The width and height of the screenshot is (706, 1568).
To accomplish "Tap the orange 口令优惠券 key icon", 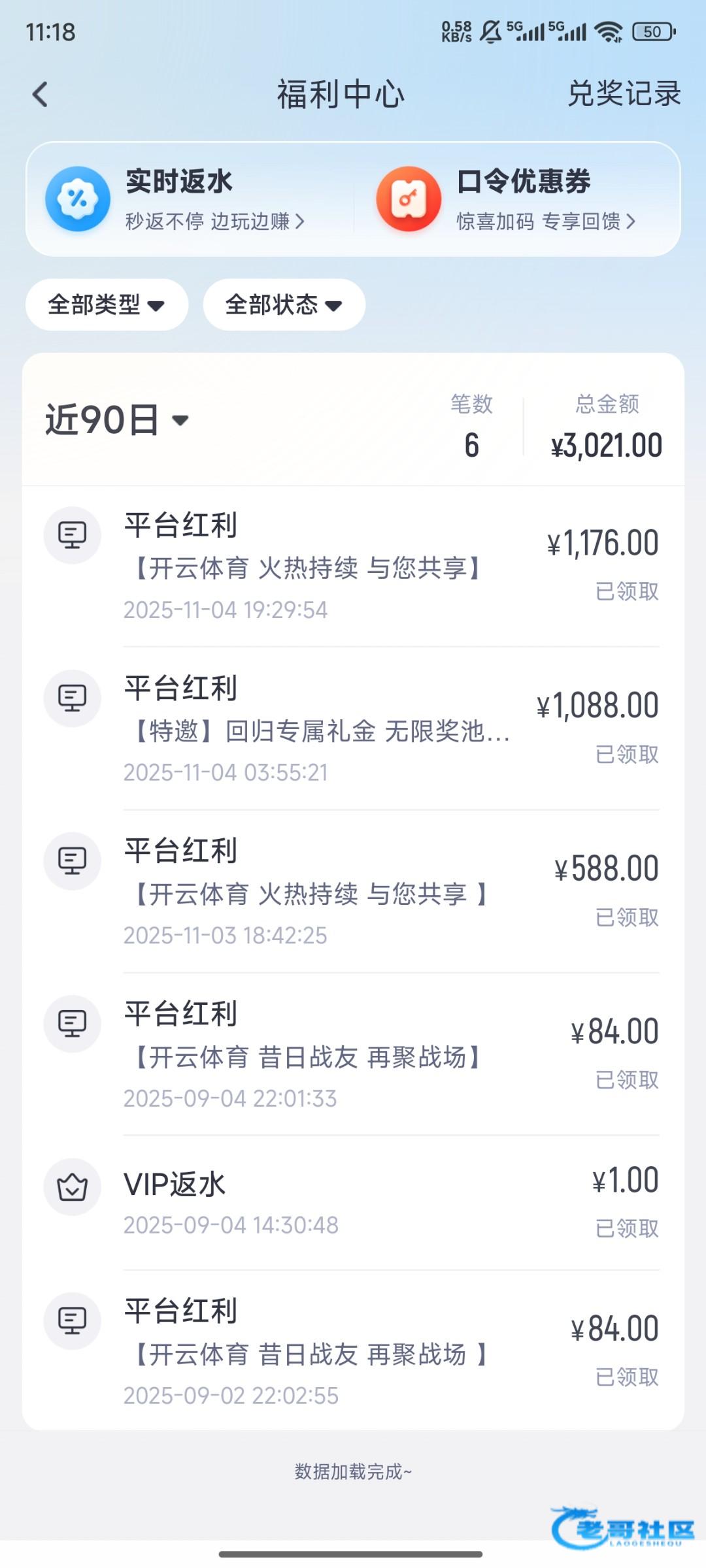I will click(x=409, y=199).
